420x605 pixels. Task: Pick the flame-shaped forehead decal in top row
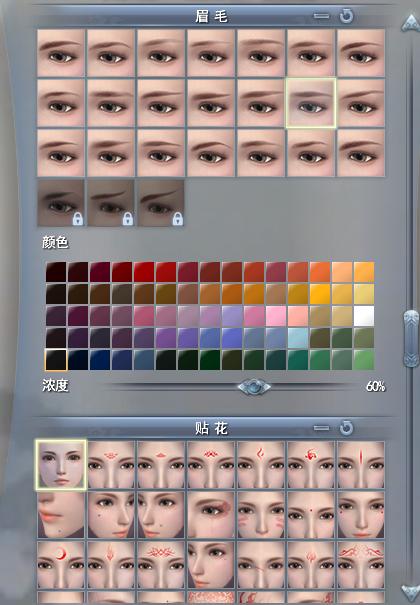point(261,465)
